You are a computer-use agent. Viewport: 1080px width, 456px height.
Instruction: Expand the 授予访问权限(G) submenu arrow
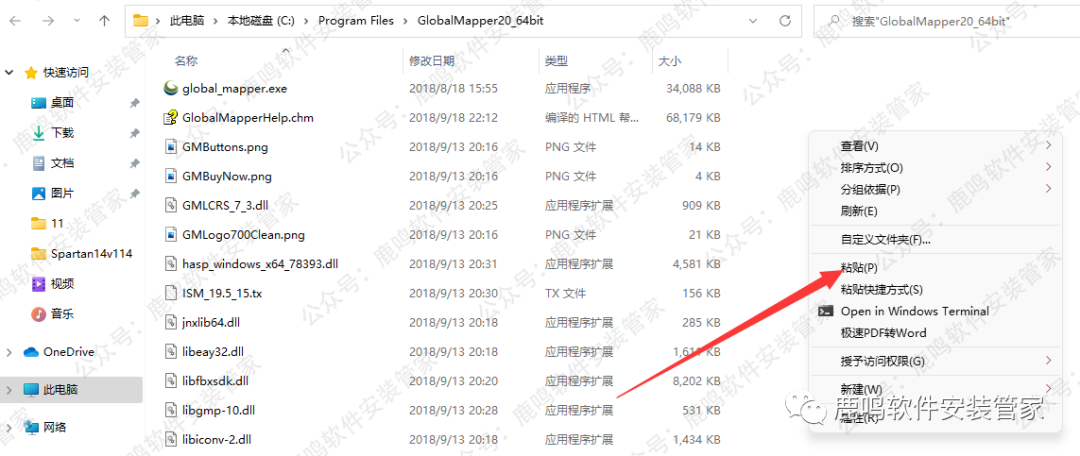(x=1048, y=360)
